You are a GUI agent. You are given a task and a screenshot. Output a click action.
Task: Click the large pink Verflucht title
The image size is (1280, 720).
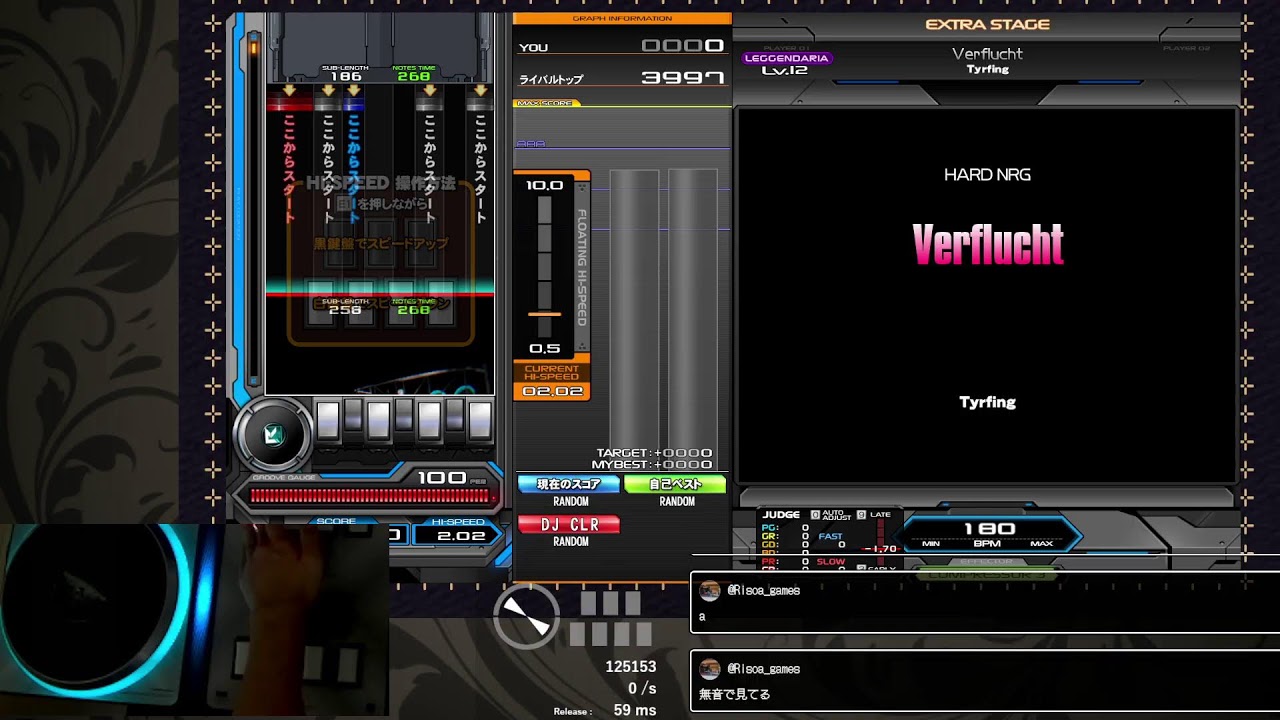(x=988, y=244)
